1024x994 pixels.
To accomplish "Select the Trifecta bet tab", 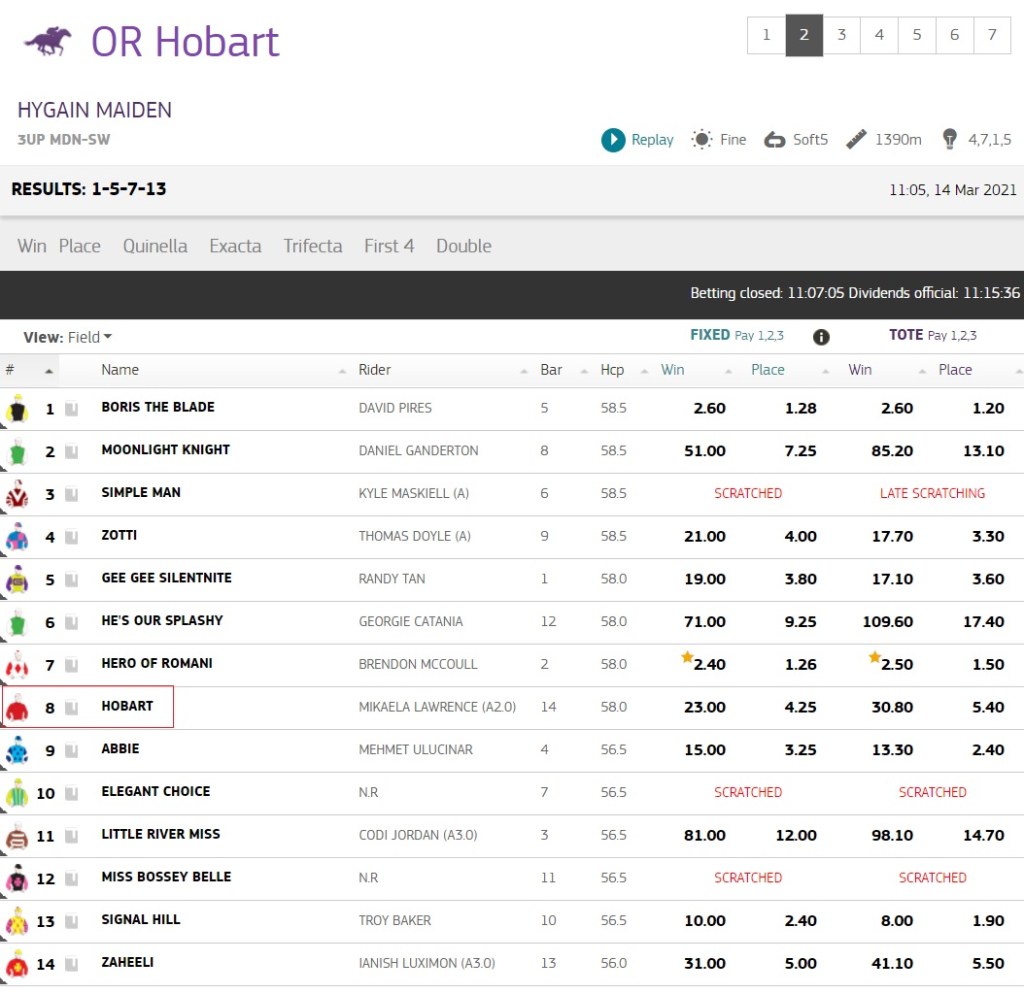I will 312,246.
